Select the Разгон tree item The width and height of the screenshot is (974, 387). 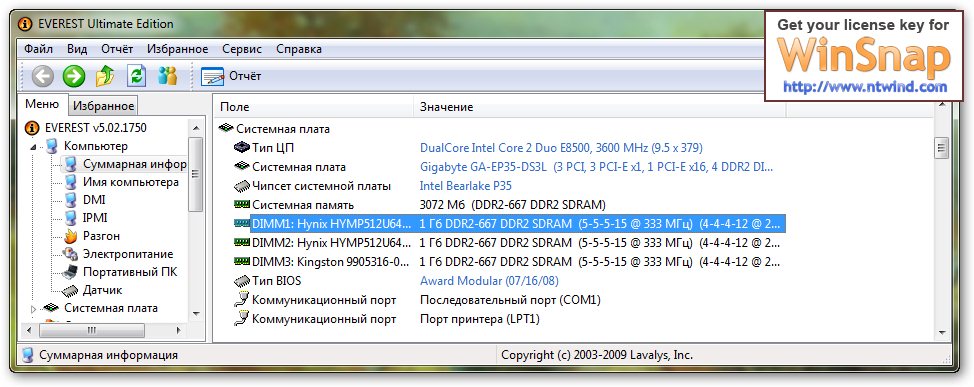101,236
